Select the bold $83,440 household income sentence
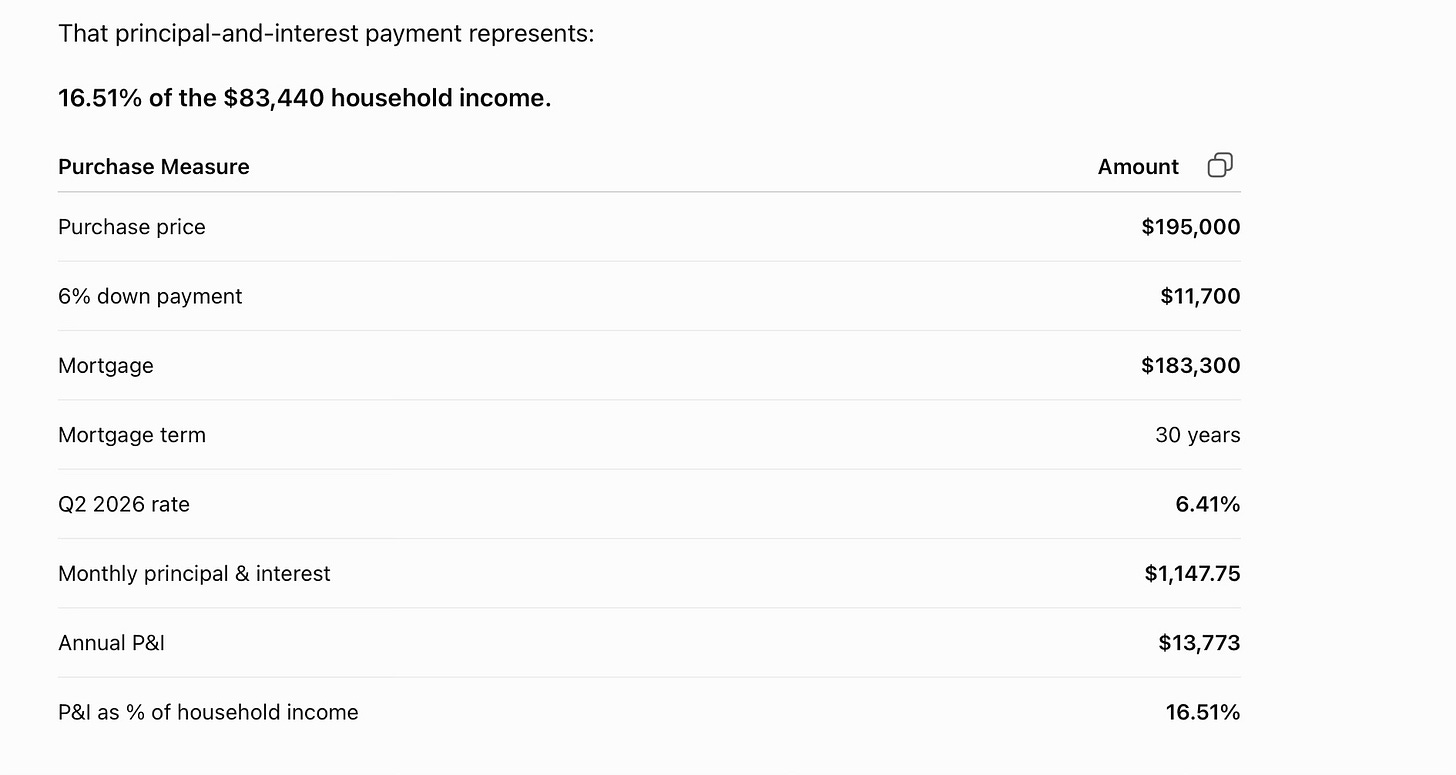Screen dimensions: 1456x775 [305, 98]
